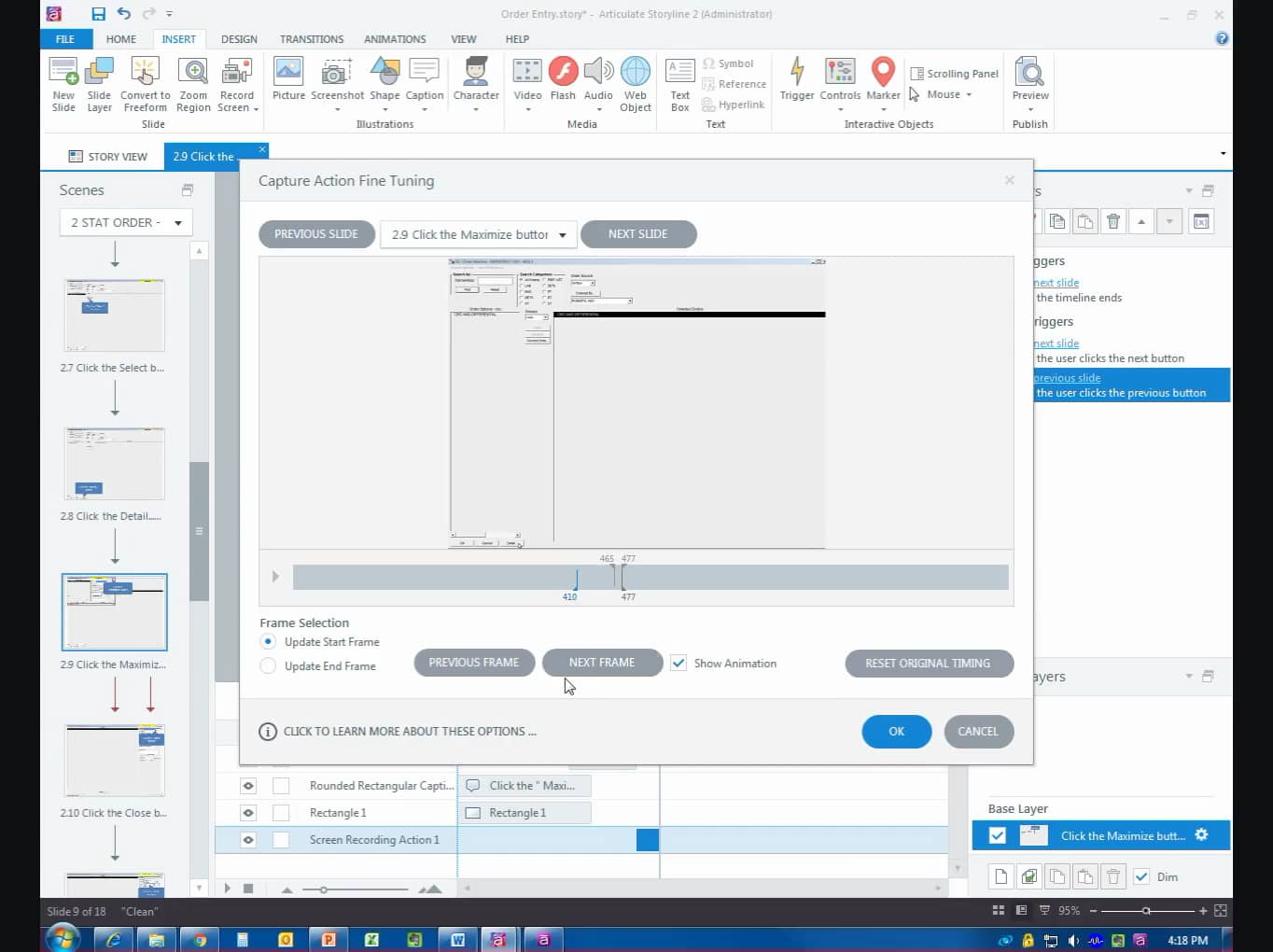
Task: Open the FILE menu
Action: pyautogui.click(x=65, y=39)
